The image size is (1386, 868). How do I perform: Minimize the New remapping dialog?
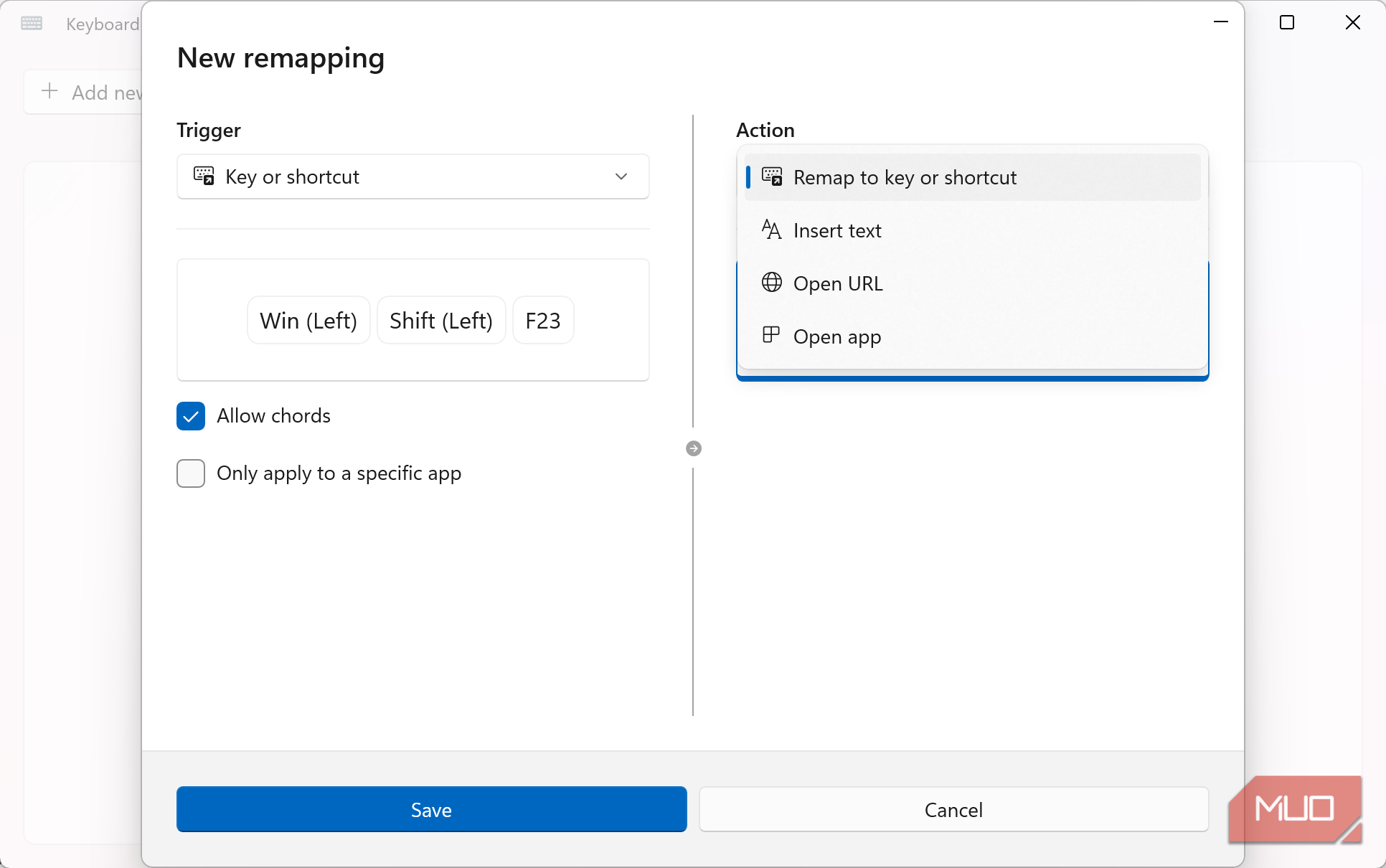[x=1221, y=22]
